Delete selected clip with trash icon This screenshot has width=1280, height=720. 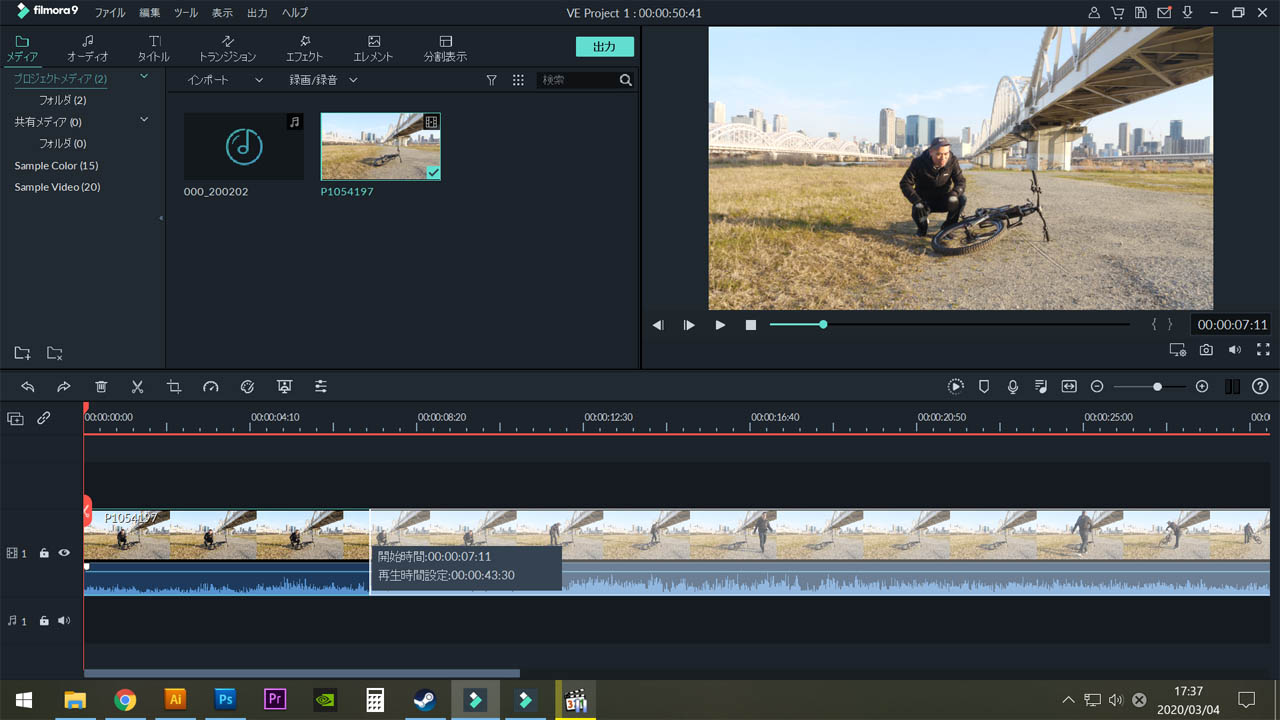point(101,386)
